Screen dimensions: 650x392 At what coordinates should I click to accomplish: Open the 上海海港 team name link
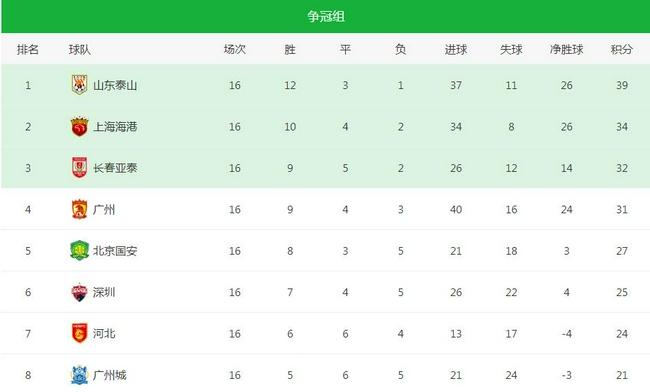point(115,127)
